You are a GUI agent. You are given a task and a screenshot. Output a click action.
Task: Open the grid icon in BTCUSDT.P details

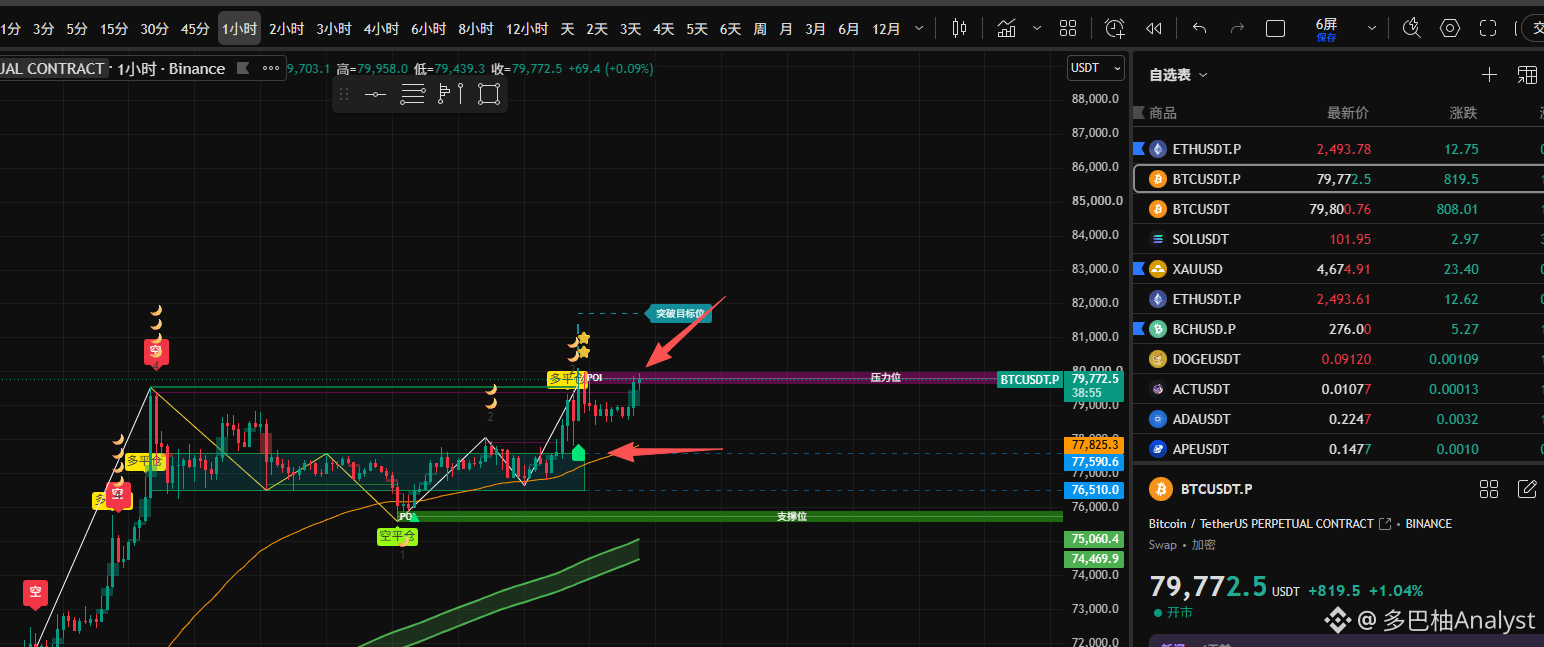(1489, 489)
